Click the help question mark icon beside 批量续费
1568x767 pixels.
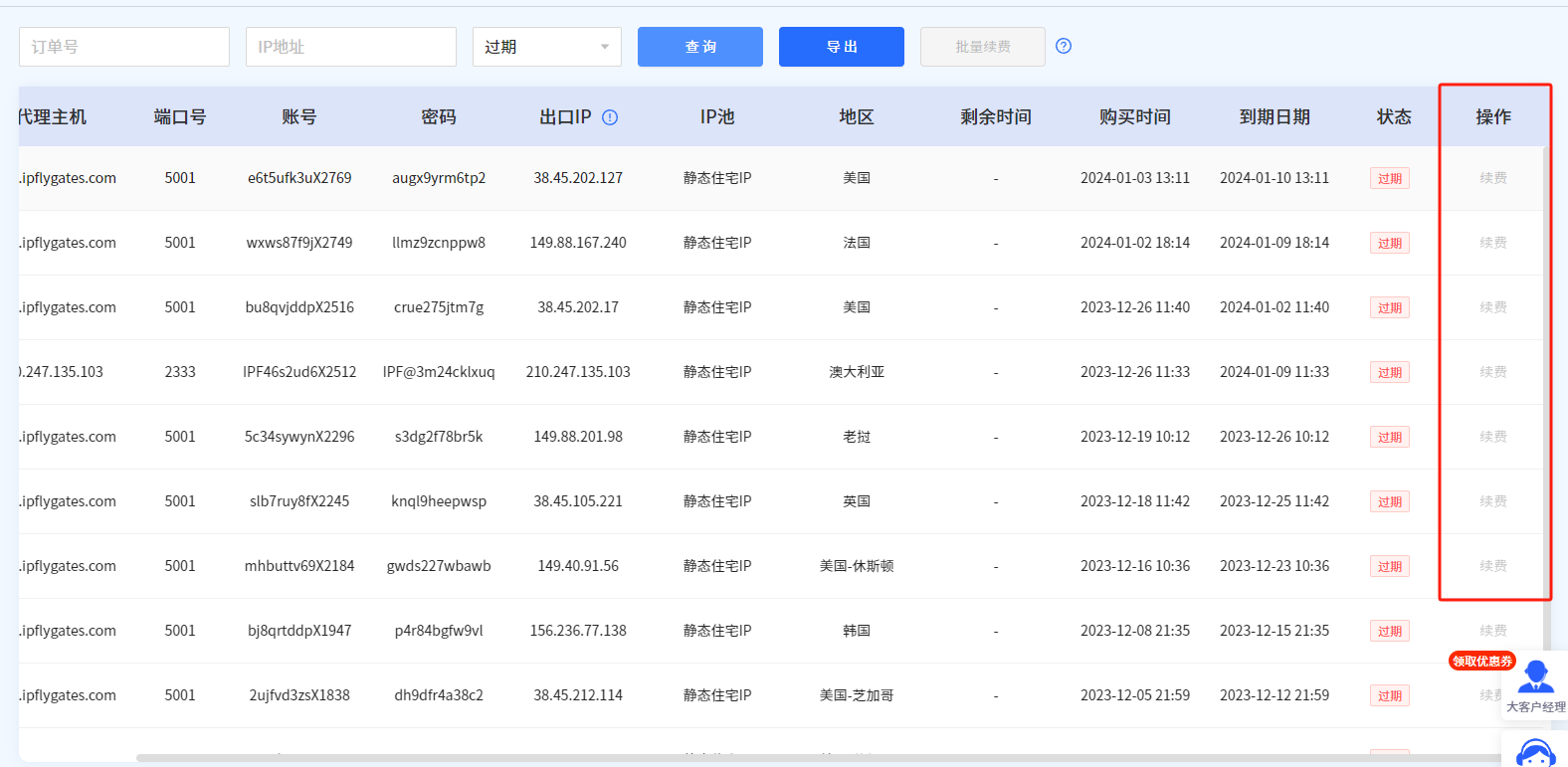[1064, 46]
